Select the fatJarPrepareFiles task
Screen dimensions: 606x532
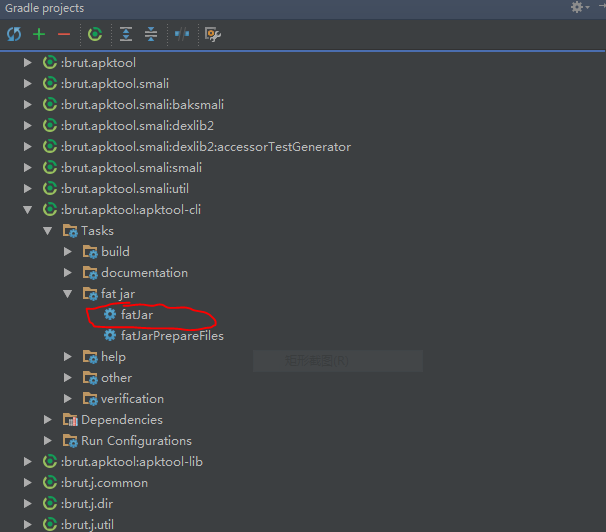[172, 336]
